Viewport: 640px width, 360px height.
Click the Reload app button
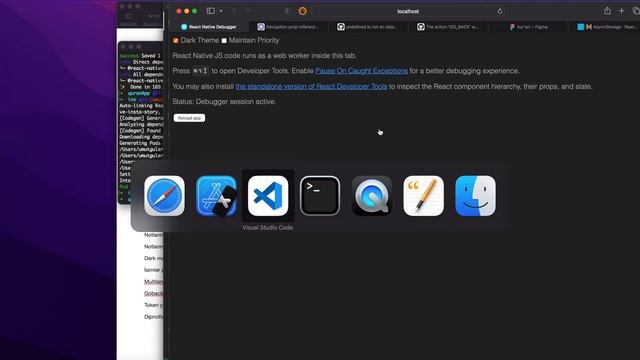coord(189,118)
